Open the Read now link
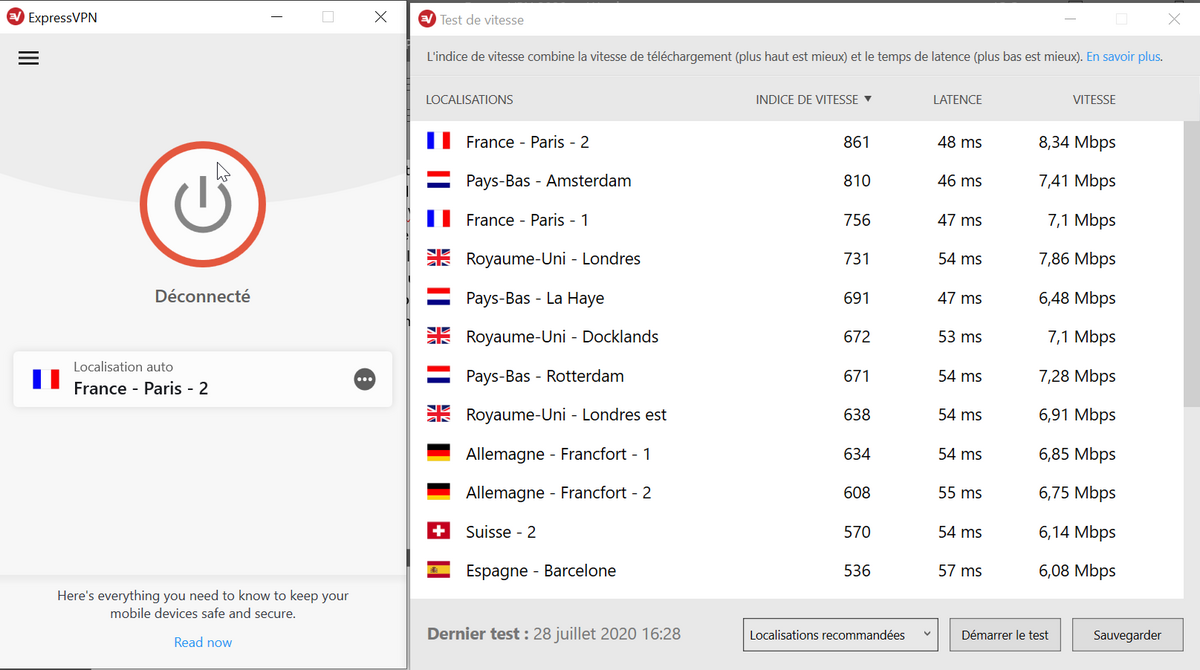The width and height of the screenshot is (1200, 670). [x=203, y=642]
